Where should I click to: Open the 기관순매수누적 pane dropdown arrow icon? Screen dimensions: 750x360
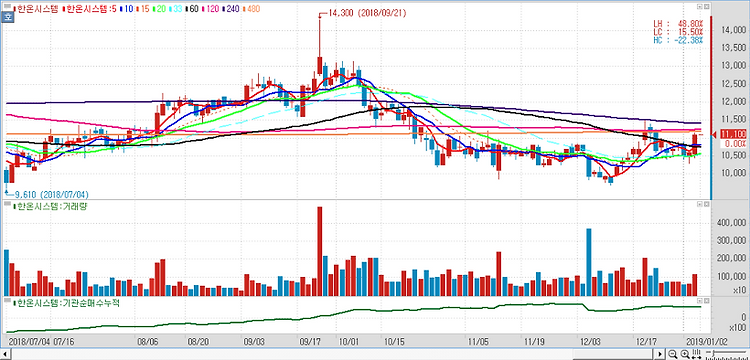pos(700,301)
